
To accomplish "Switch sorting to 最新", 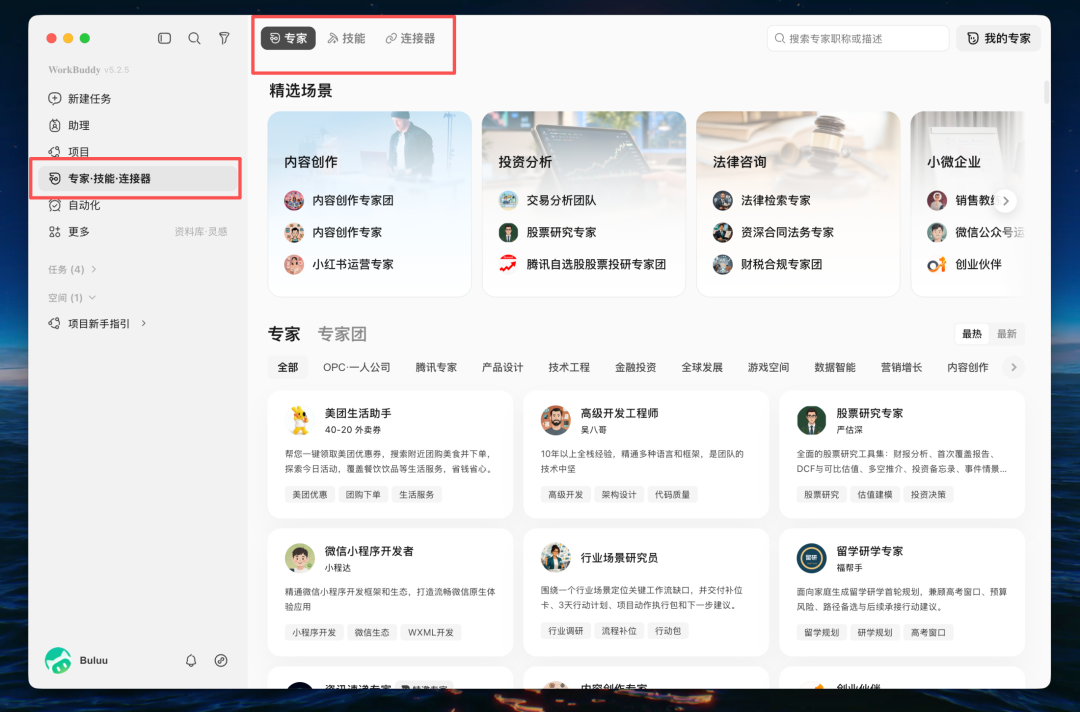I will pos(1007,334).
